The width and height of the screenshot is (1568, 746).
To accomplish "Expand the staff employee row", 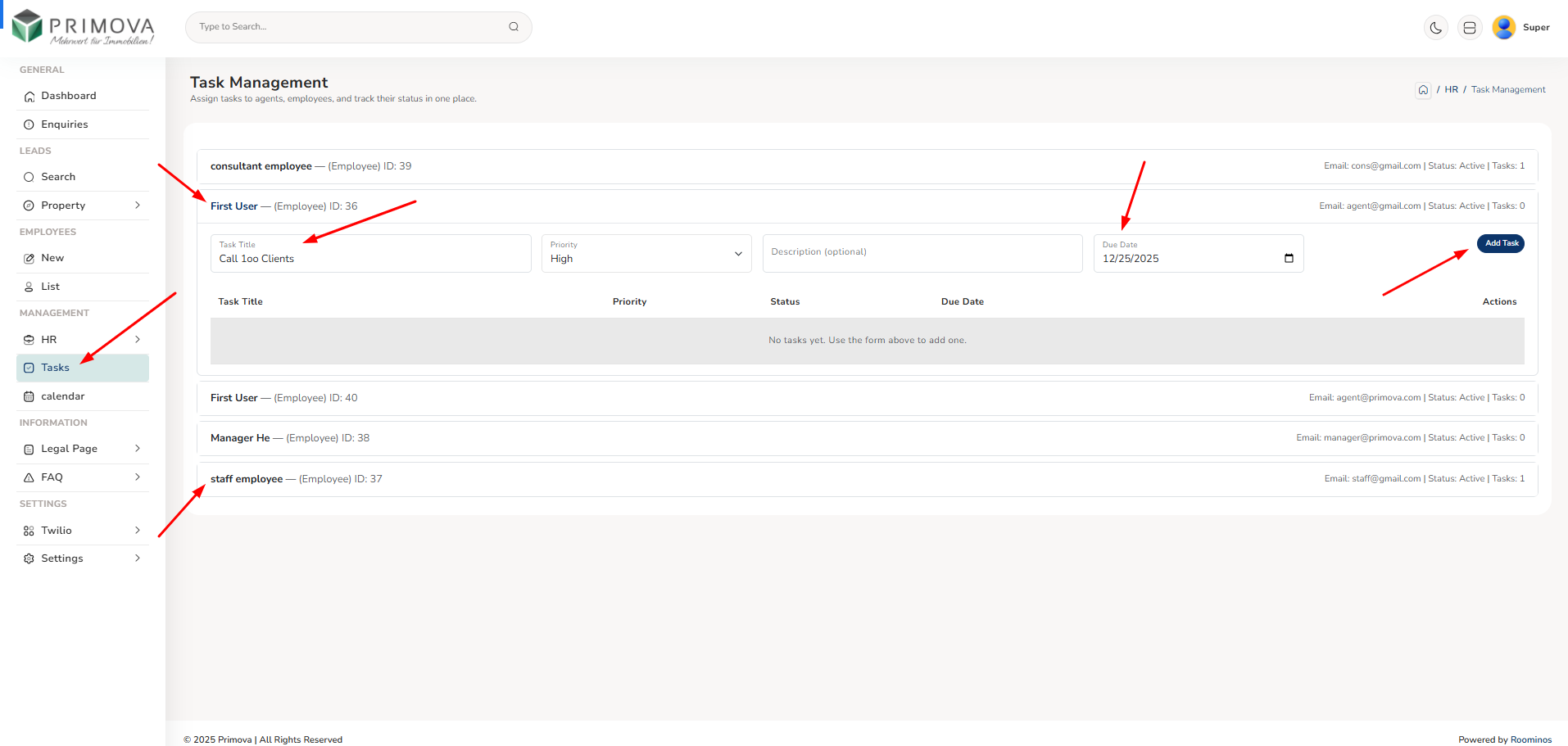I will (x=247, y=479).
